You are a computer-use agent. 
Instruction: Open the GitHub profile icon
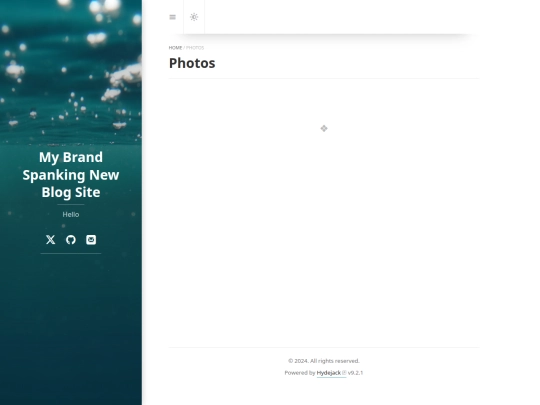coord(71,240)
